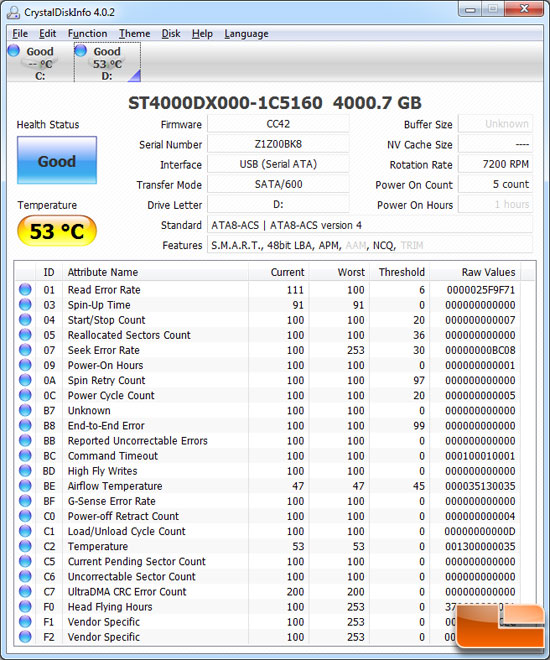Click the status orb for B7 Unknown
The image size is (550, 660).
[25, 410]
